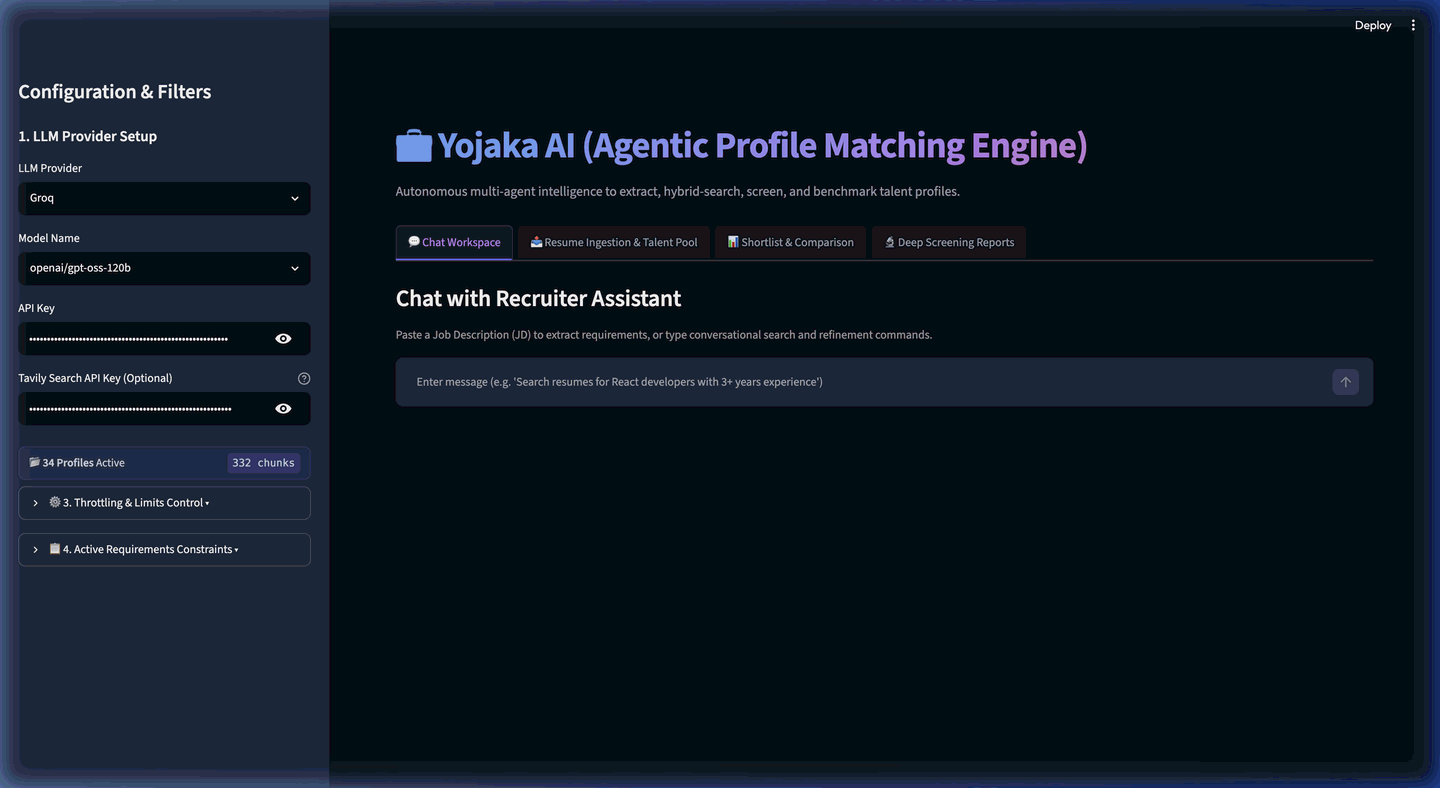Click the 1. LLM Provider Setup heading
The width and height of the screenshot is (1440, 788).
(x=88, y=136)
